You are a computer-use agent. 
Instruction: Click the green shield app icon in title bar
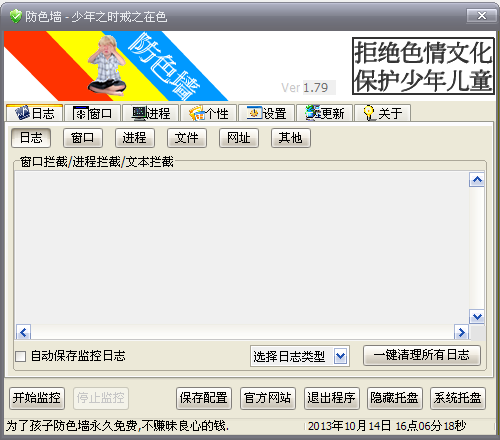(x=15, y=16)
